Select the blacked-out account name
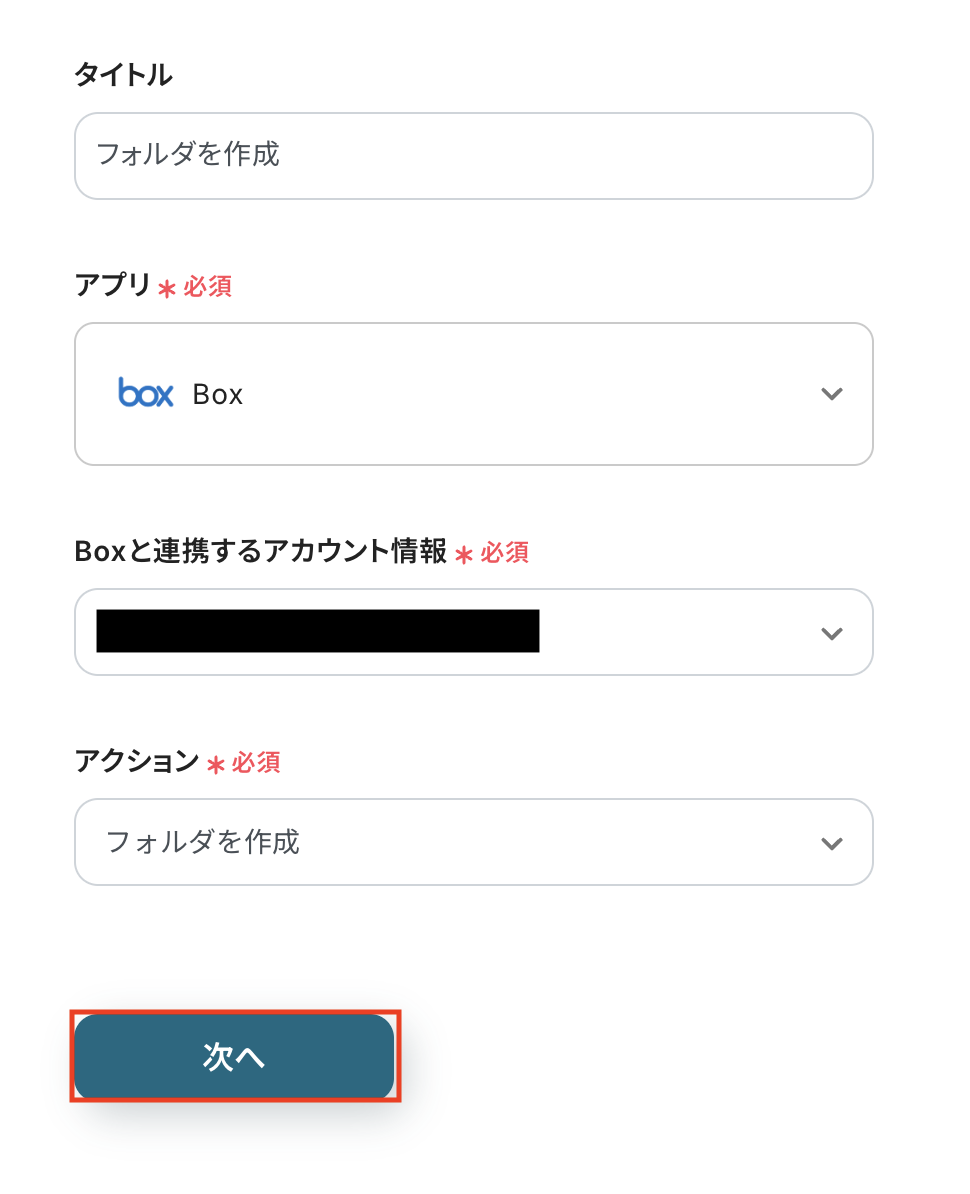Image resolution: width=970 pixels, height=1194 pixels. pos(317,631)
